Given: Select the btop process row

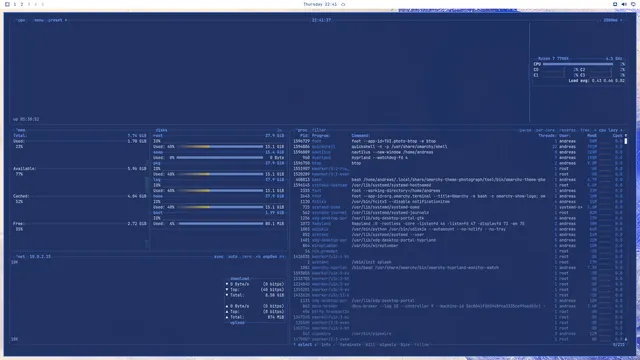Looking at the screenshot, I should 459,163.
